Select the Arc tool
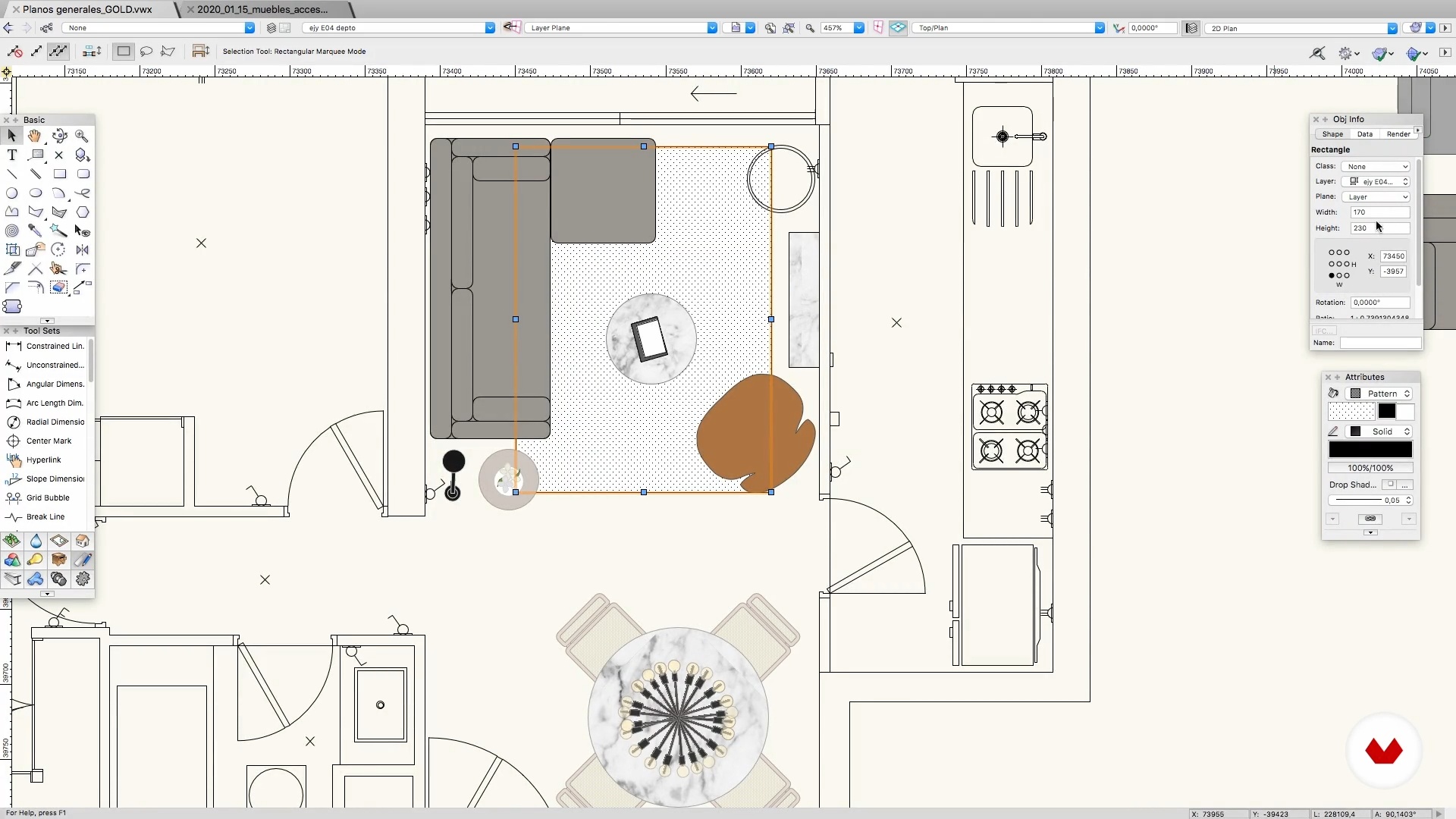The width and height of the screenshot is (1456, 819). (x=59, y=193)
